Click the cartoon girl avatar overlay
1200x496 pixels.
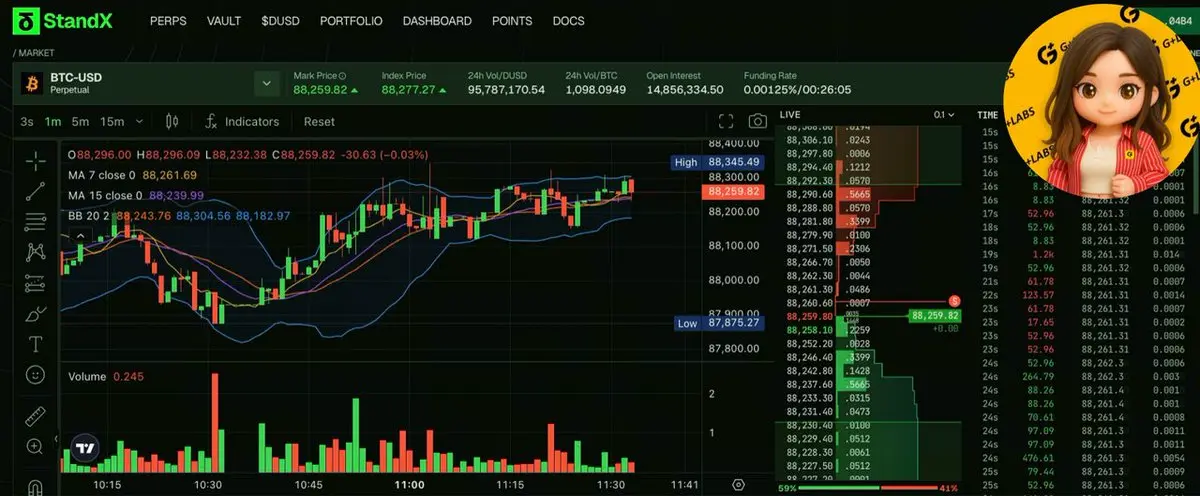coord(1099,102)
